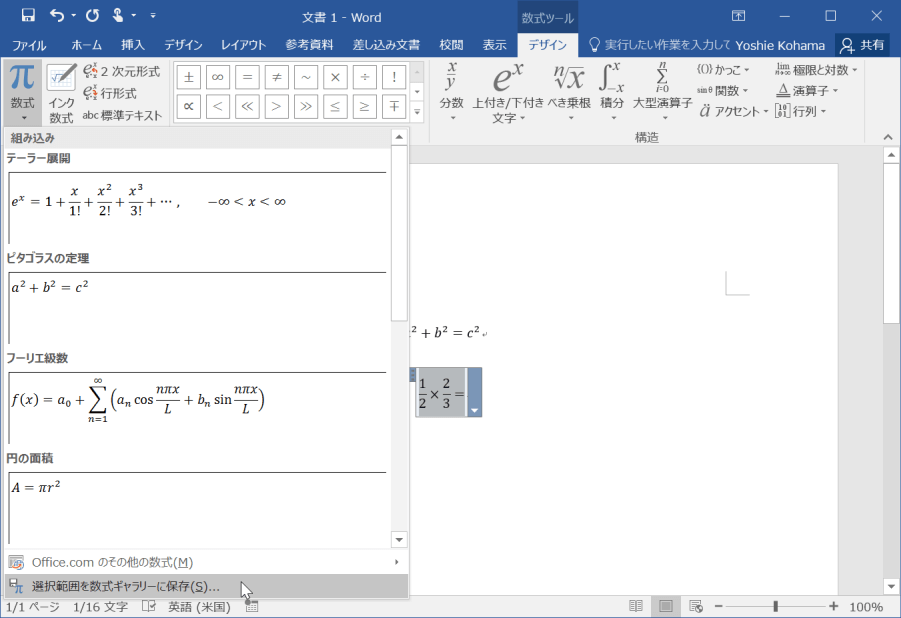Collapse the ribbon with the chevron
This screenshot has height=618, width=901.
(x=888, y=137)
